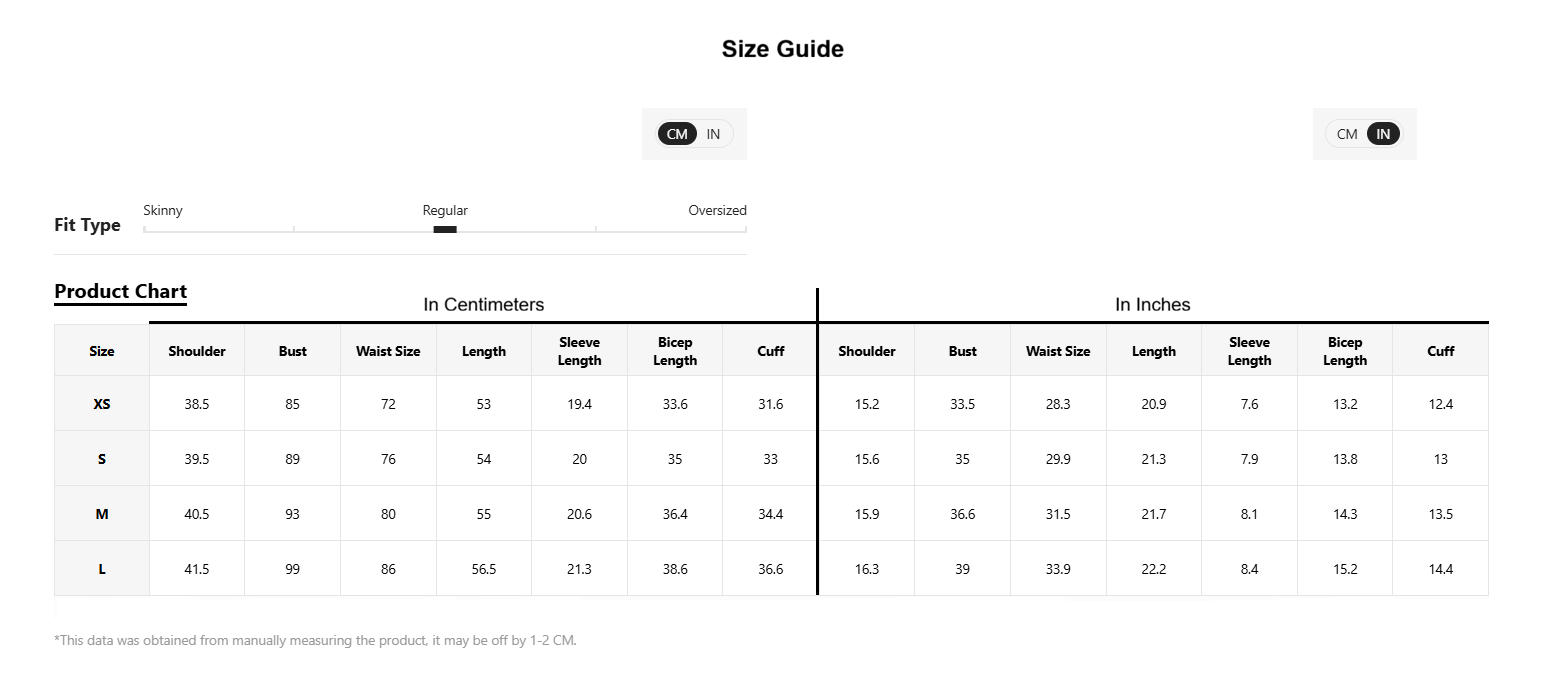Click the Size Guide title
This screenshot has width=1544, height=700.
pos(783,49)
